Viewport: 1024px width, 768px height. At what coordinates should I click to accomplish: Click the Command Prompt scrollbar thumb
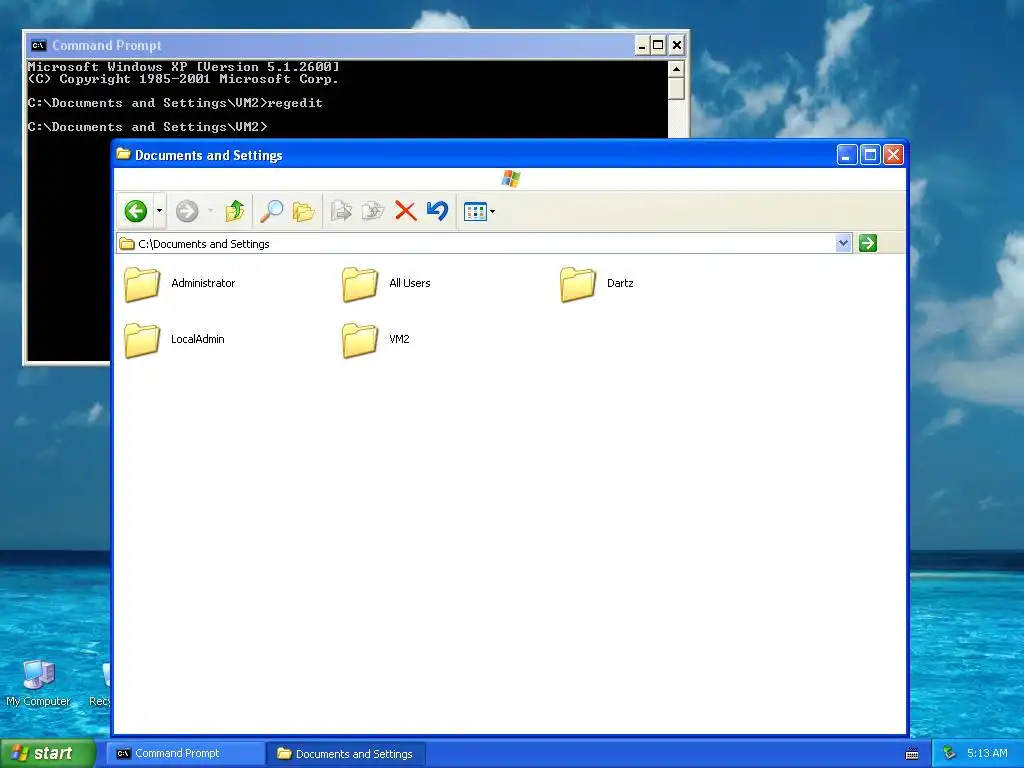[677, 88]
